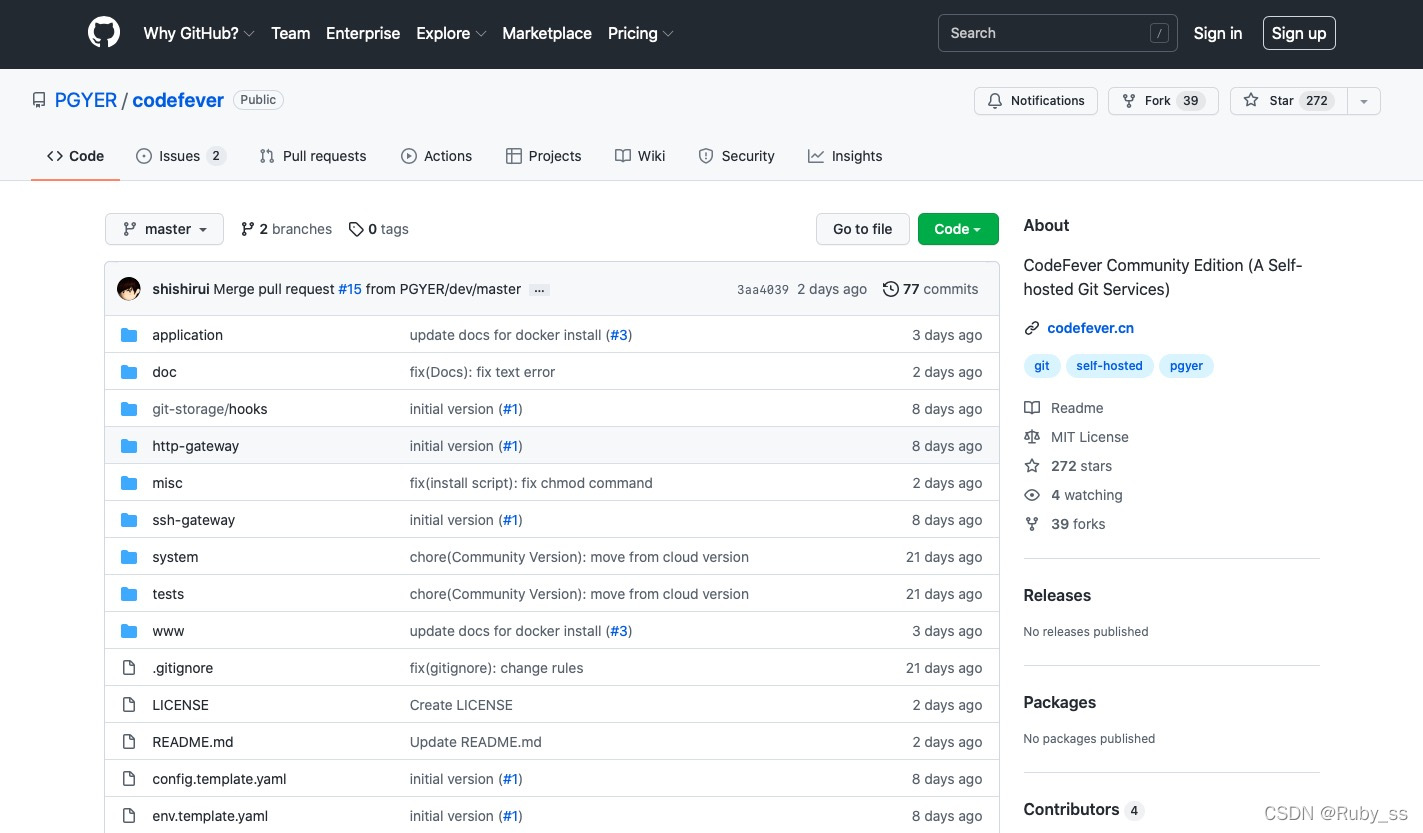
Task: Click the scale icon beside MIT License
Action: tap(1032, 437)
